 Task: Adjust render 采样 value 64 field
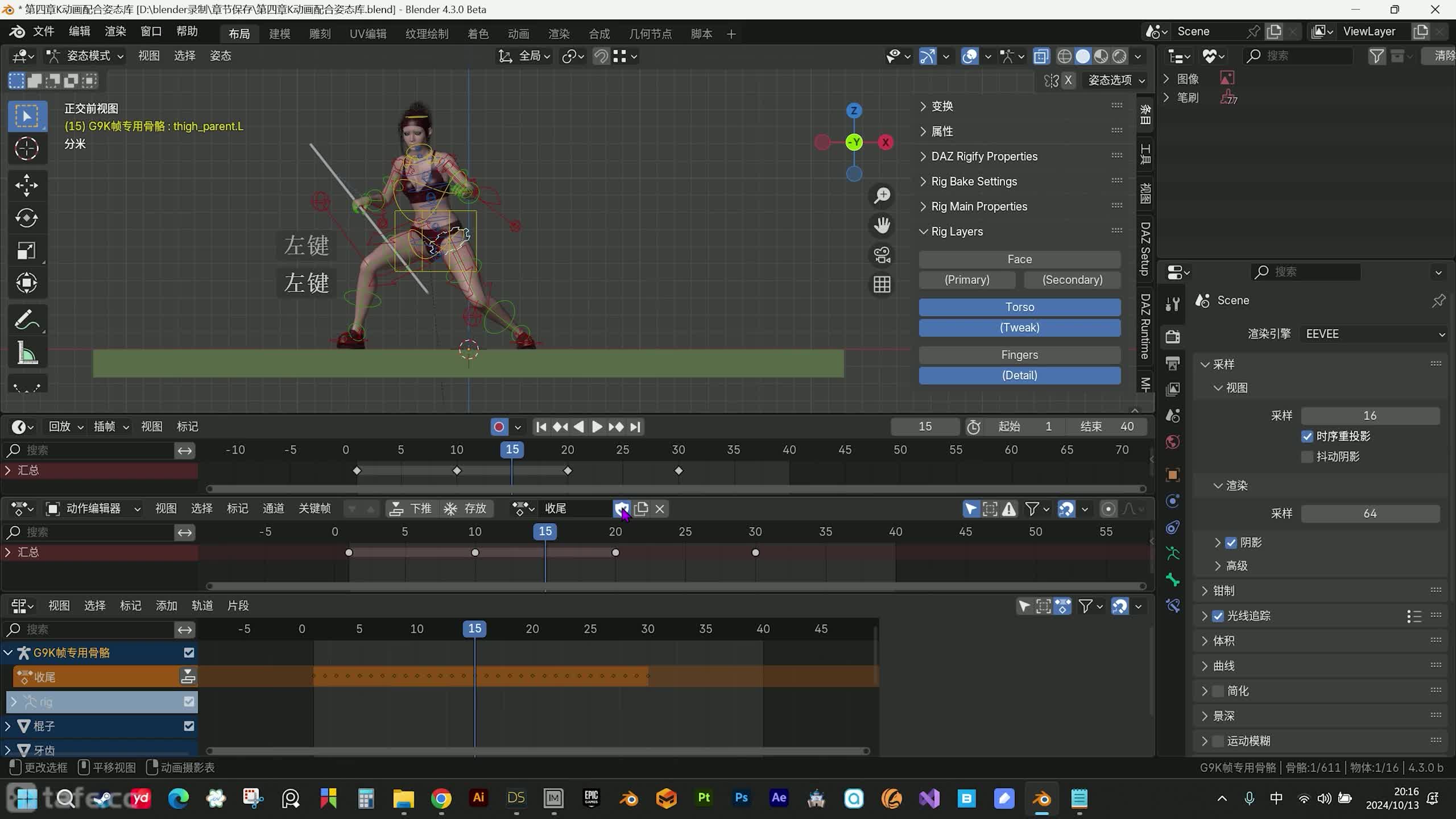(x=1370, y=514)
